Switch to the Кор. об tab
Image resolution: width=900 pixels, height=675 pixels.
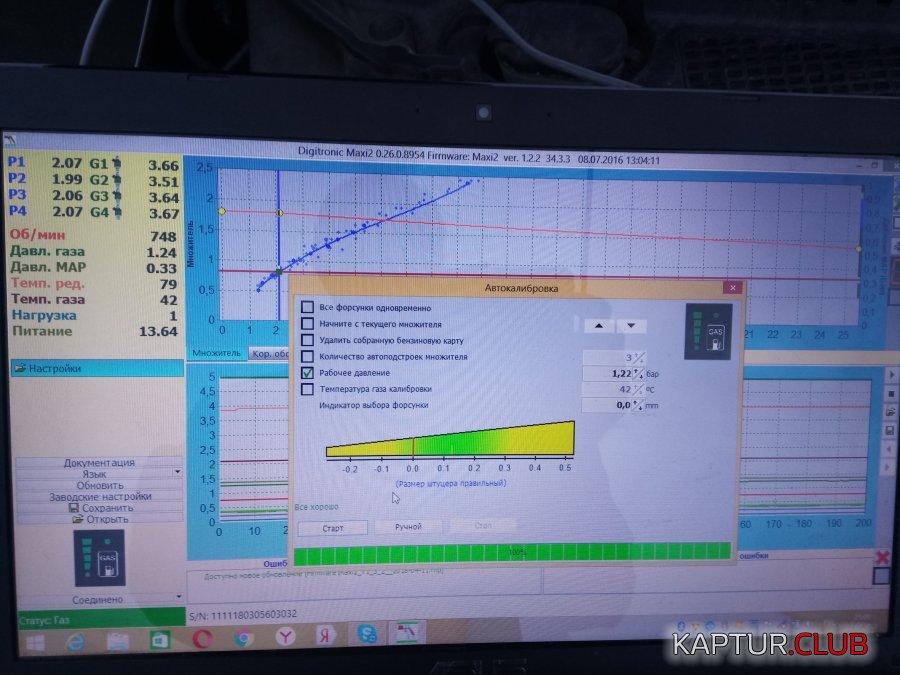pos(269,354)
